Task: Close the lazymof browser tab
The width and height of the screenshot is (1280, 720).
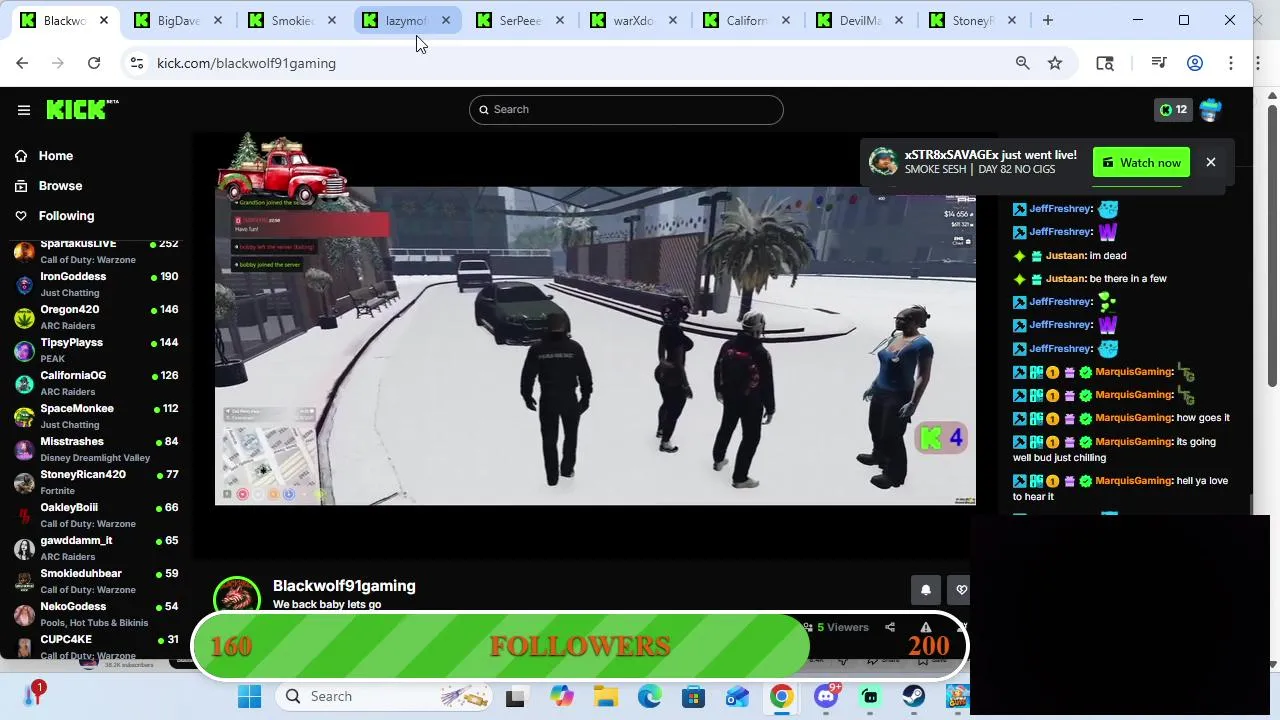Action: point(446,20)
